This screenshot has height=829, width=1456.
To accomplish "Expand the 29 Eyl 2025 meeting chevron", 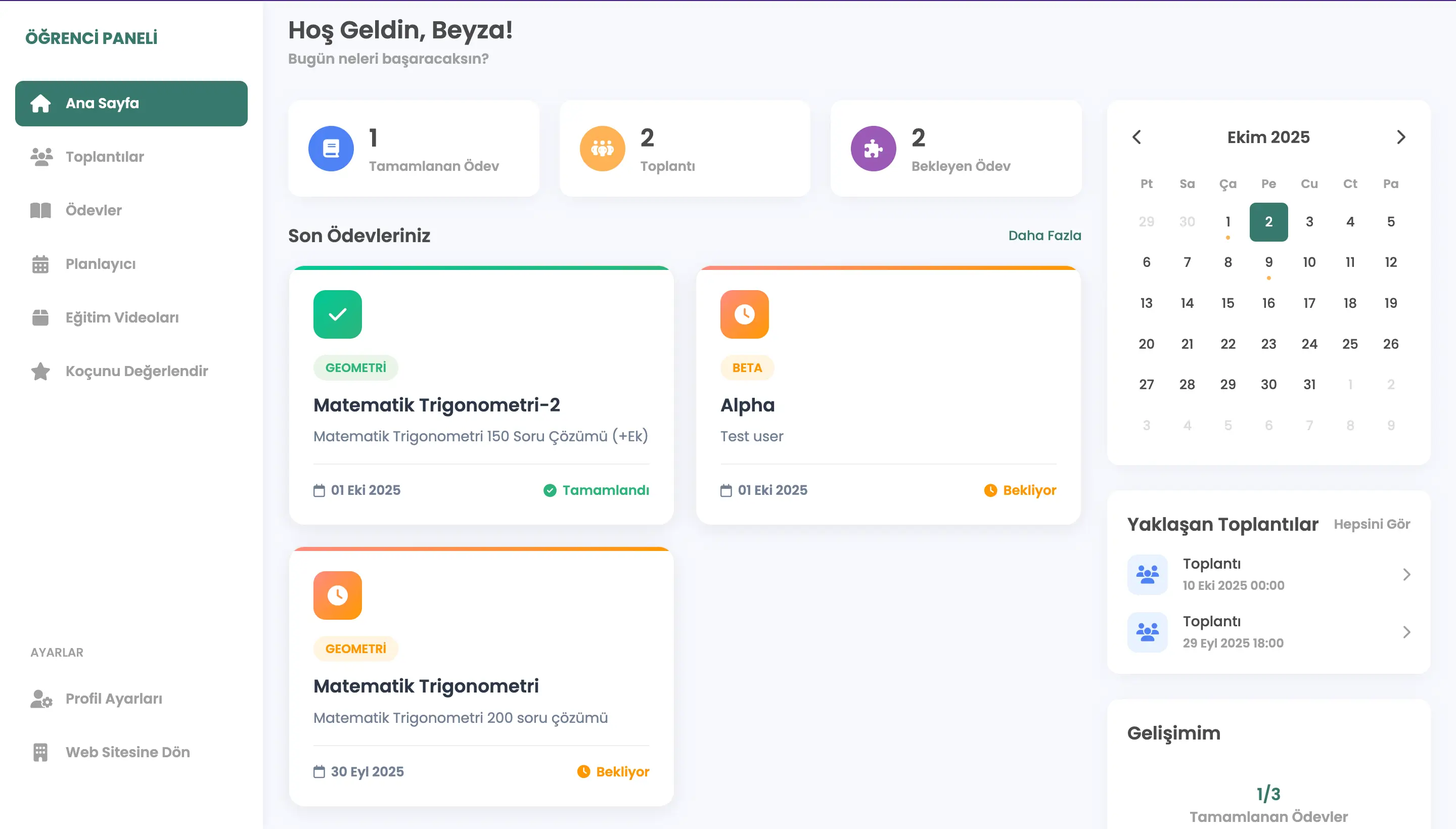I will (1406, 632).
